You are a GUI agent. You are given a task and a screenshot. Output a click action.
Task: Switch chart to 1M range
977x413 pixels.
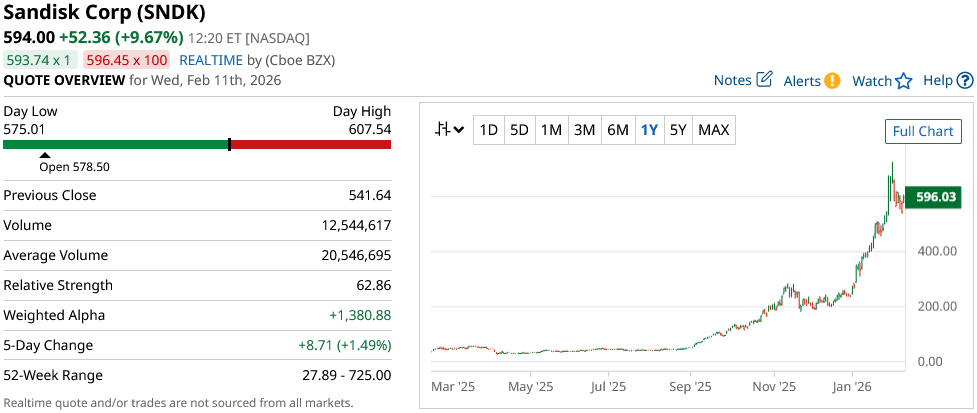[551, 129]
